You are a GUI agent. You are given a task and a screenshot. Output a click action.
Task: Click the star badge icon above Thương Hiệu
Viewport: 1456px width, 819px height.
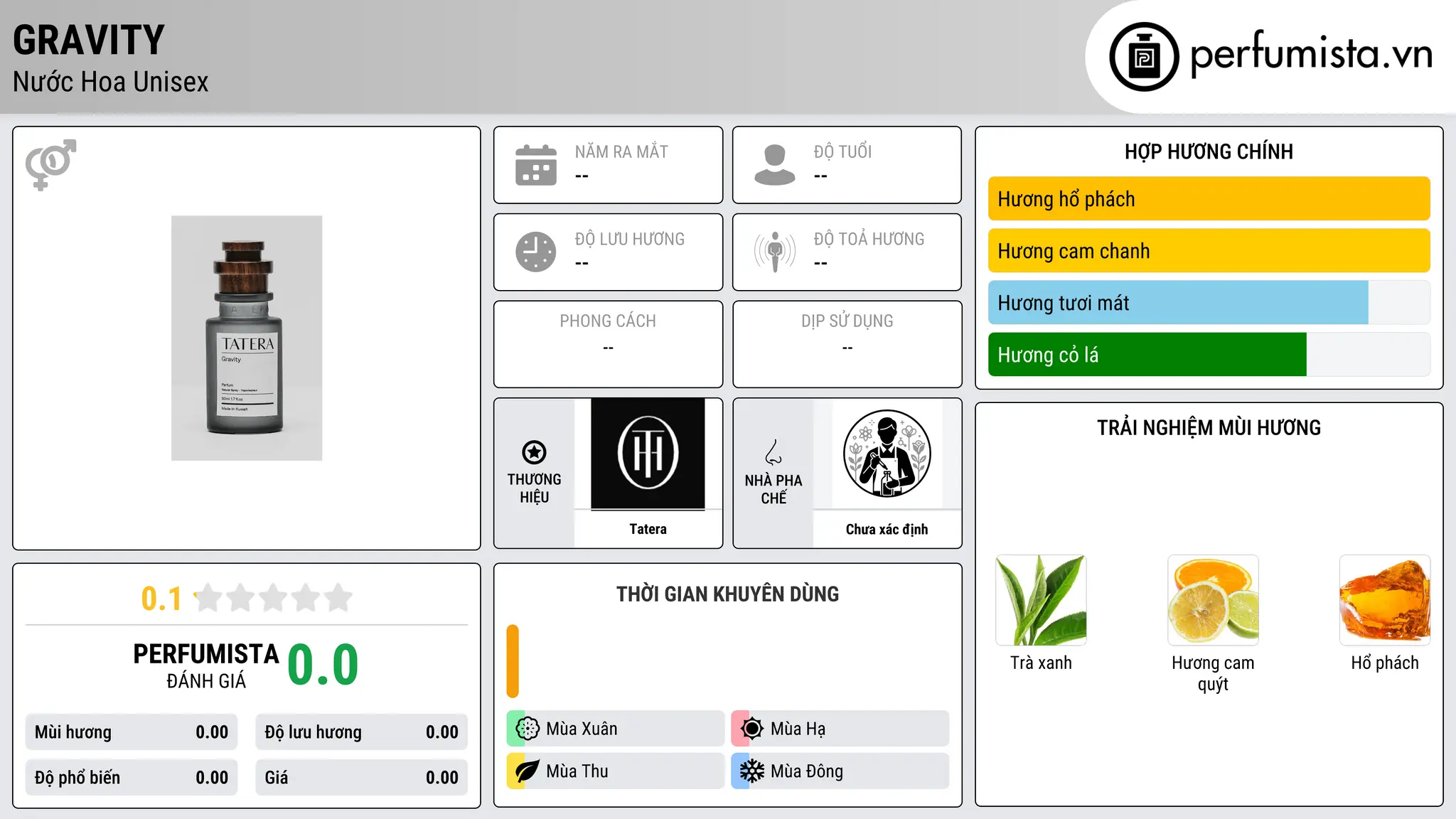pyautogui.click(x=534, y=452)
